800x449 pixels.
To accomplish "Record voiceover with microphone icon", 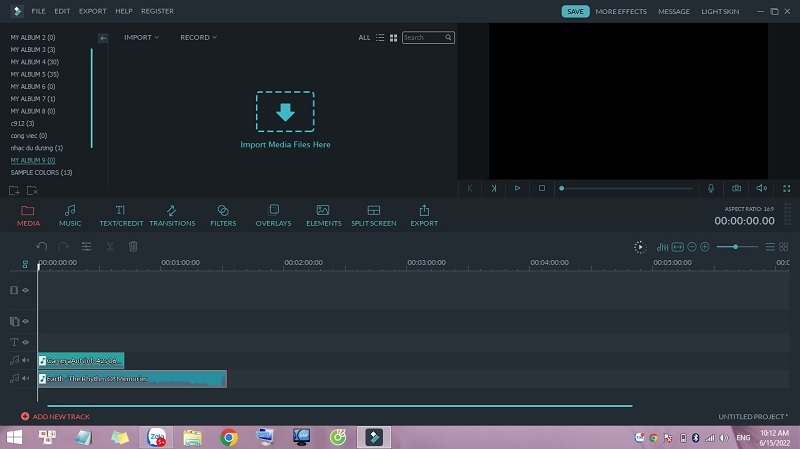I will pyautogui.click(x=711, y=188).
